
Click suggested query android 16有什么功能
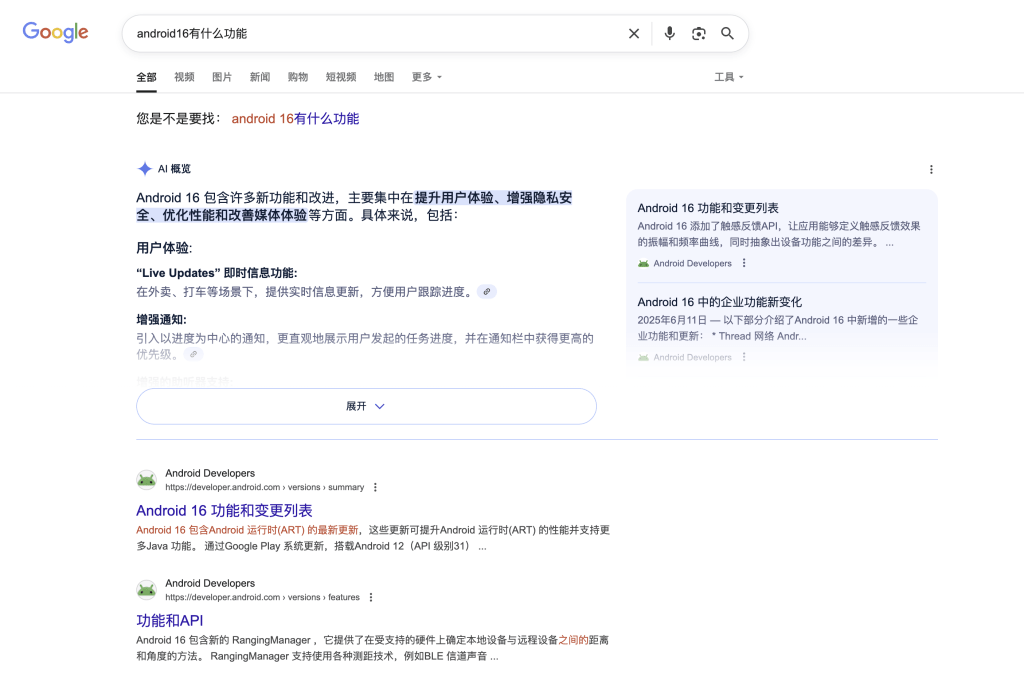(x=295, y=119)
